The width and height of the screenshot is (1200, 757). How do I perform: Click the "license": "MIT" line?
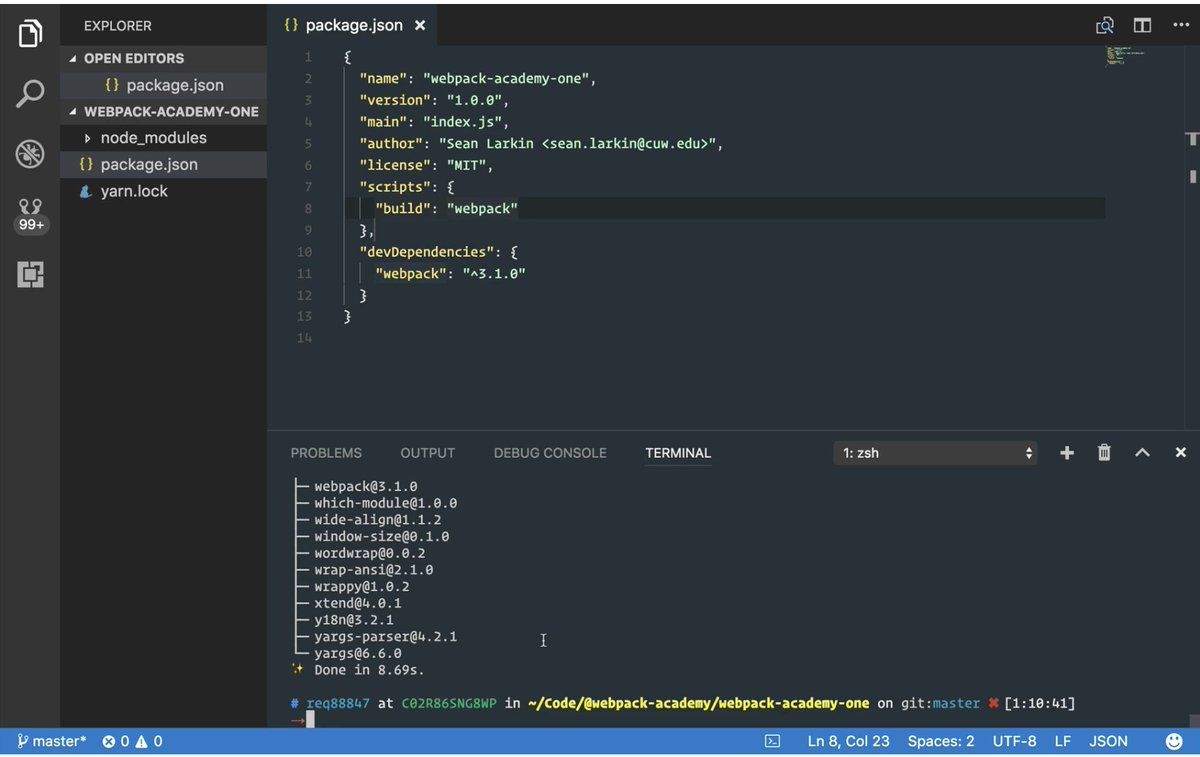[x=427, y=165]
